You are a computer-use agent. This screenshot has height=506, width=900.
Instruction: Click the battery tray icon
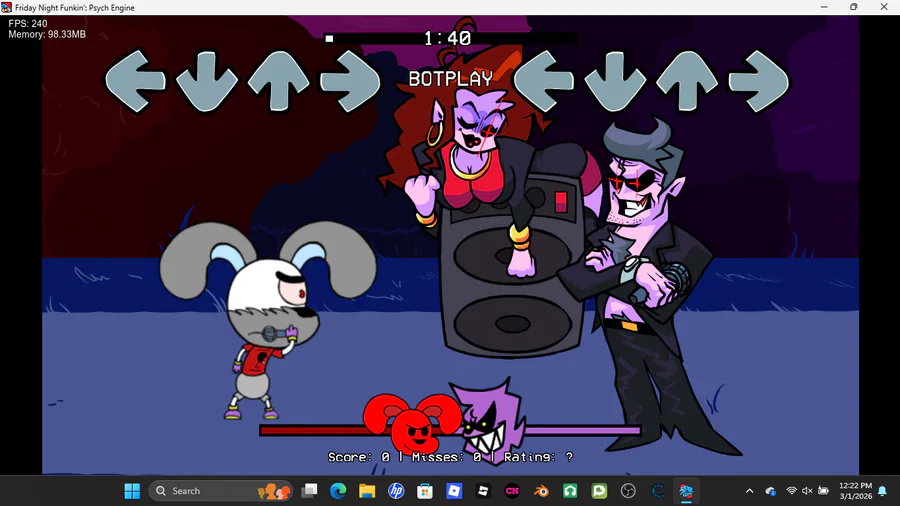[824, 491]
